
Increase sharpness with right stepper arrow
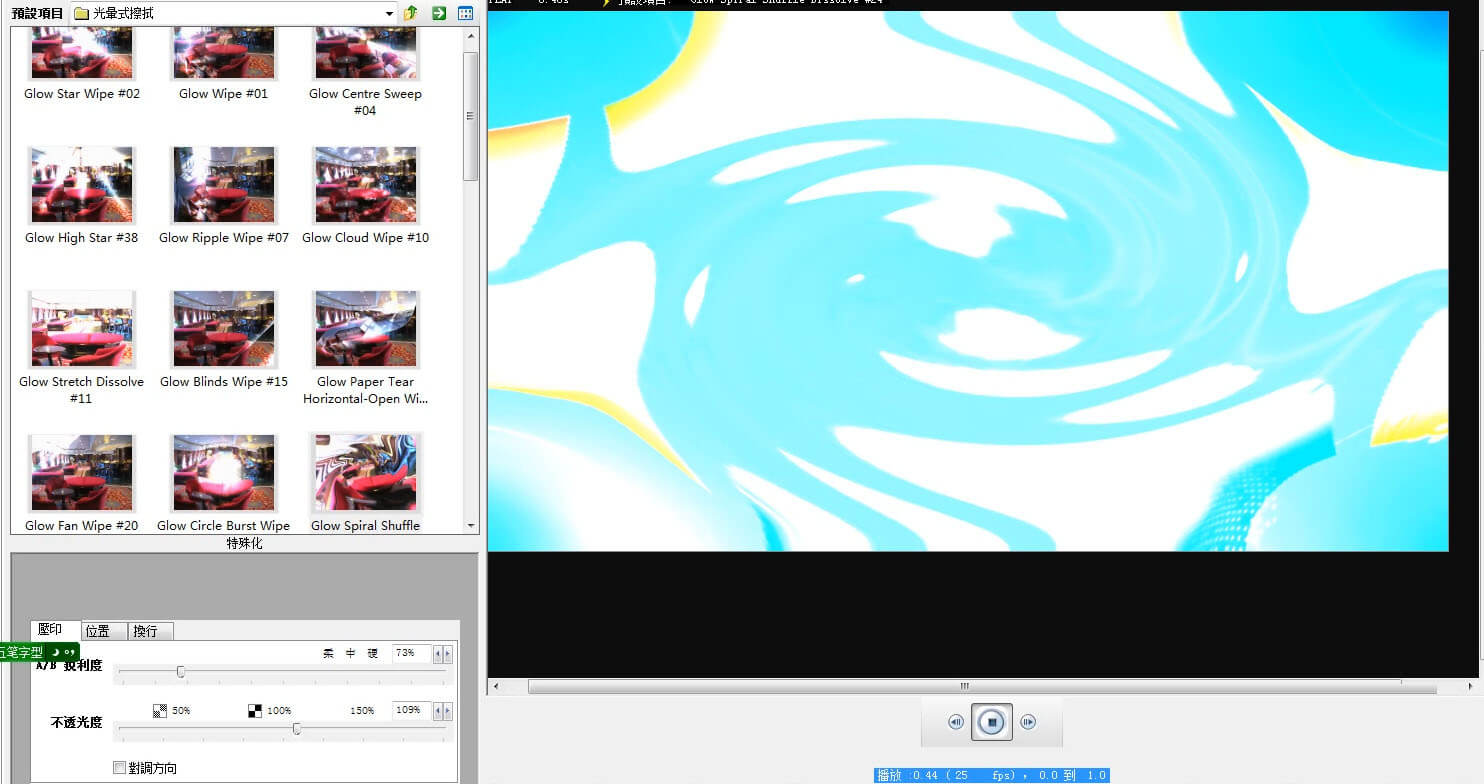[x=448, y=654]
